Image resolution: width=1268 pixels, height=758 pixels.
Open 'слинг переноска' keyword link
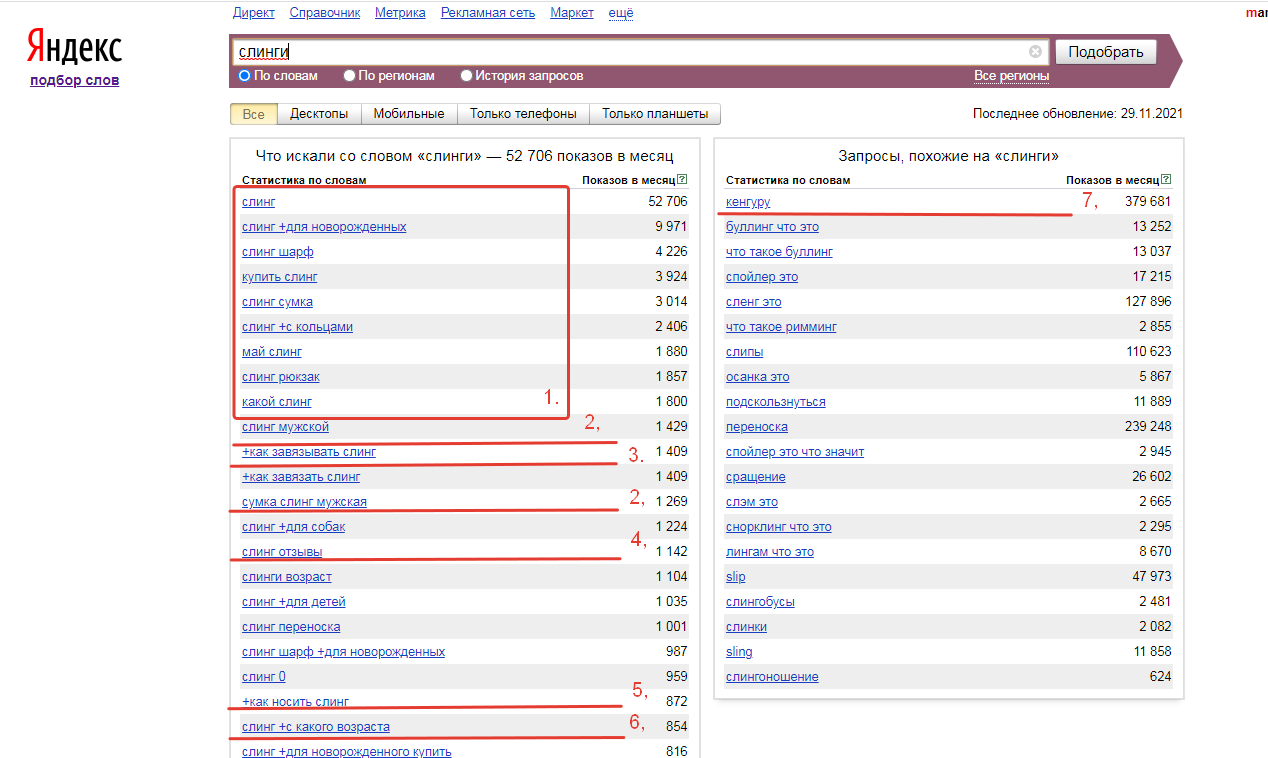[x=291, y=627]
